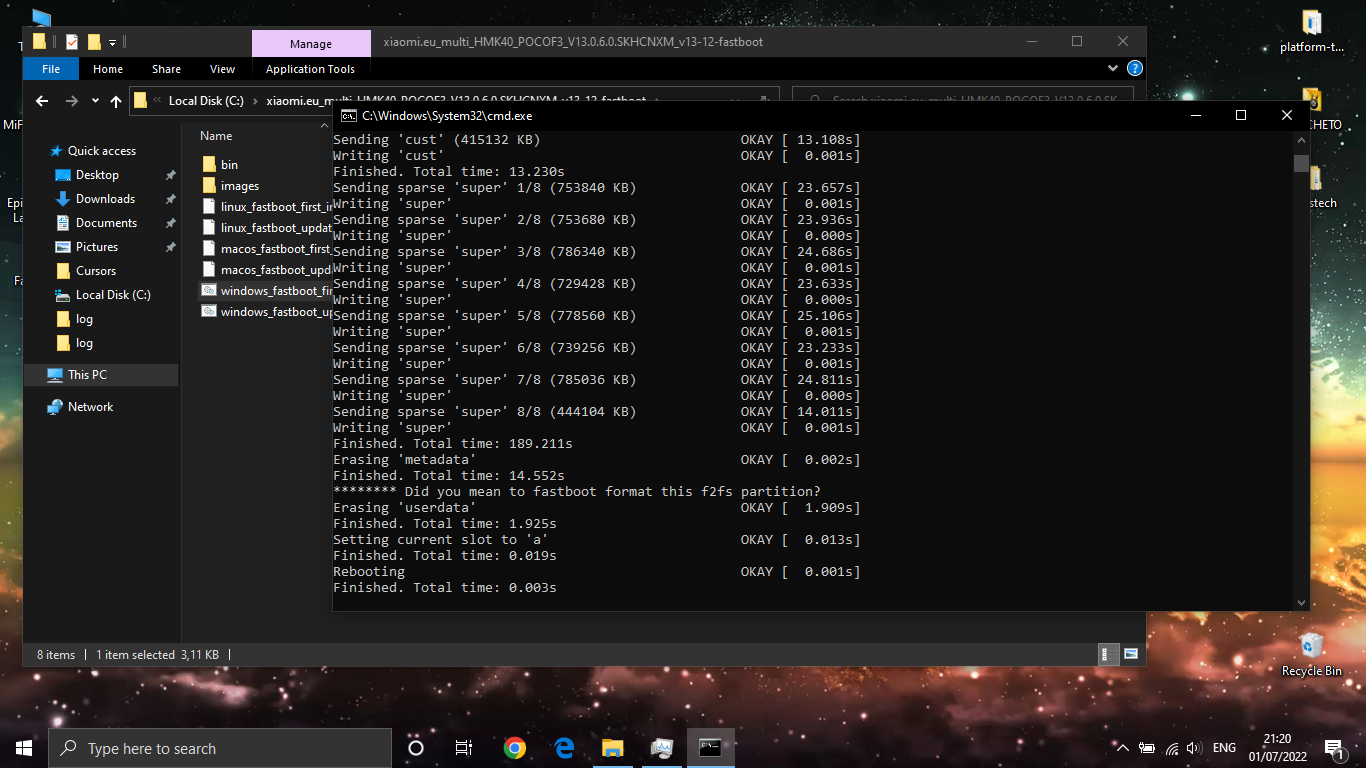Open the View ribbon tab
Image resolution: width=1366 pixels, height=768 pixels.
(x=222, y=69)
